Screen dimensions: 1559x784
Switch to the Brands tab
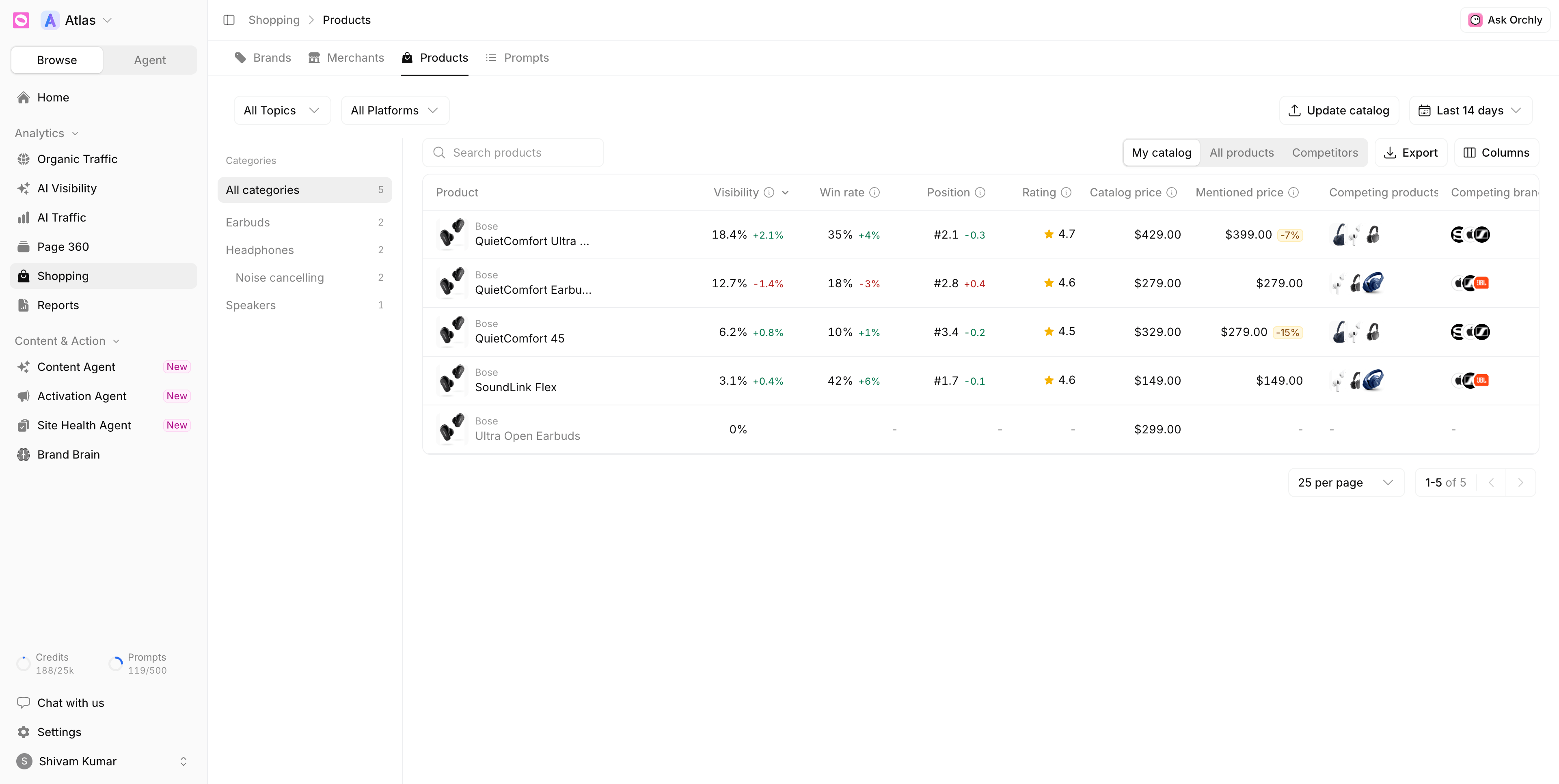pyautogui.click(x=263, y=58)
